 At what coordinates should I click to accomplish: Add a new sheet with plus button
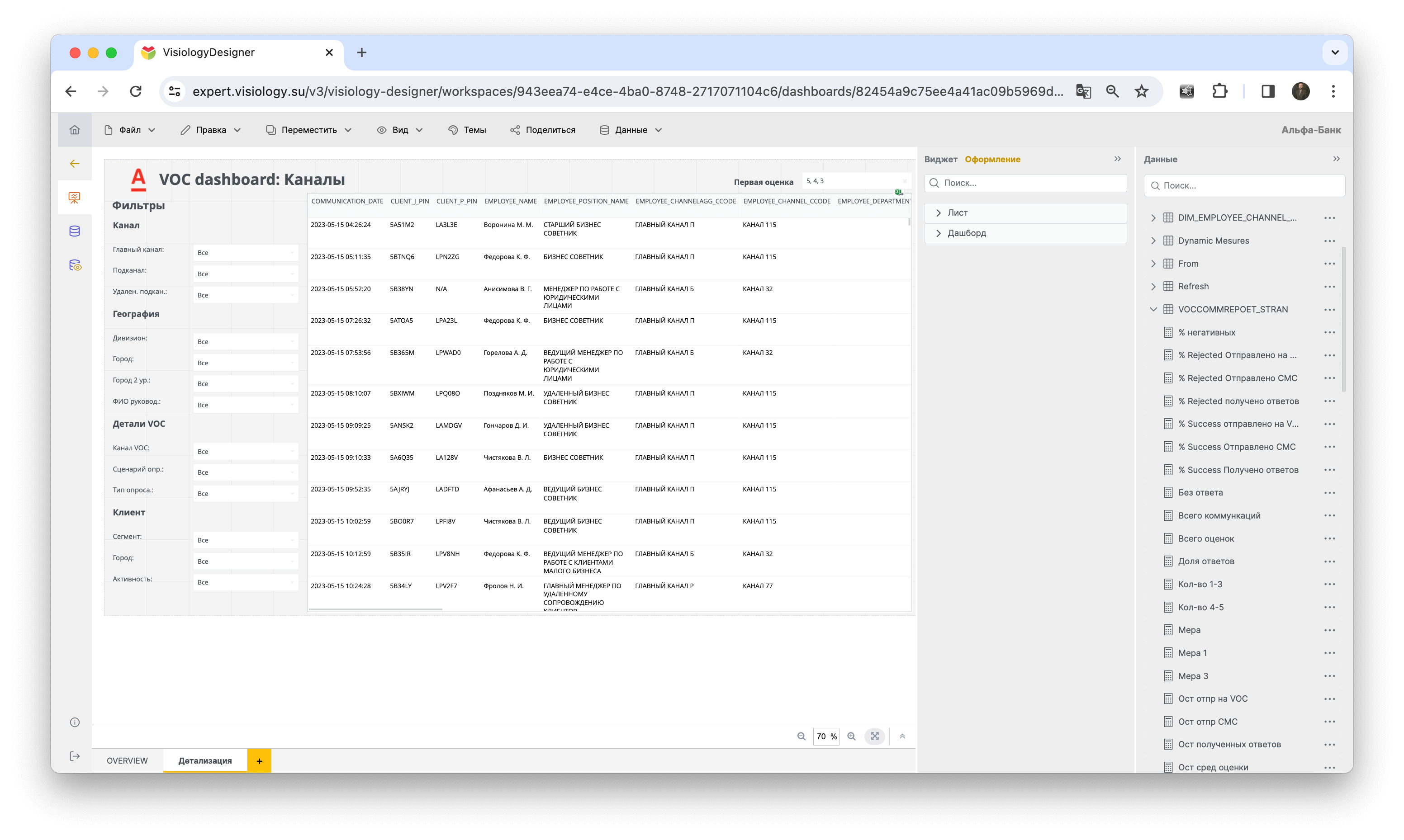[259, 761]
